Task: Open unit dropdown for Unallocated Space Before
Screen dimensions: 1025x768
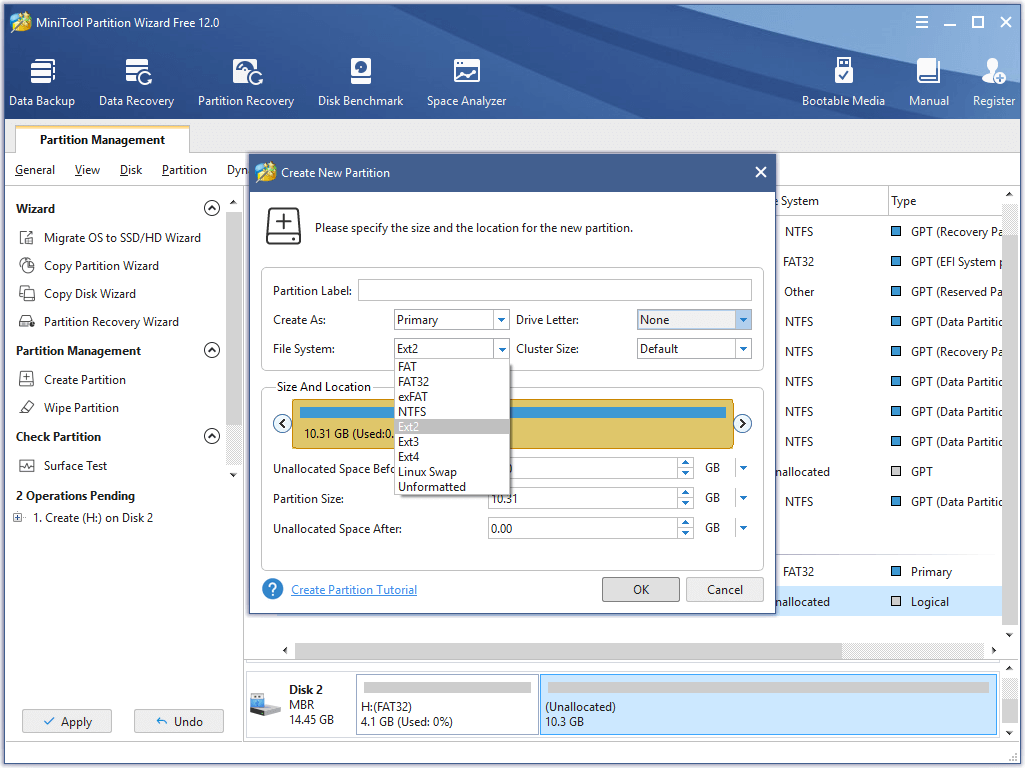Action: click(x=743, y=468)
